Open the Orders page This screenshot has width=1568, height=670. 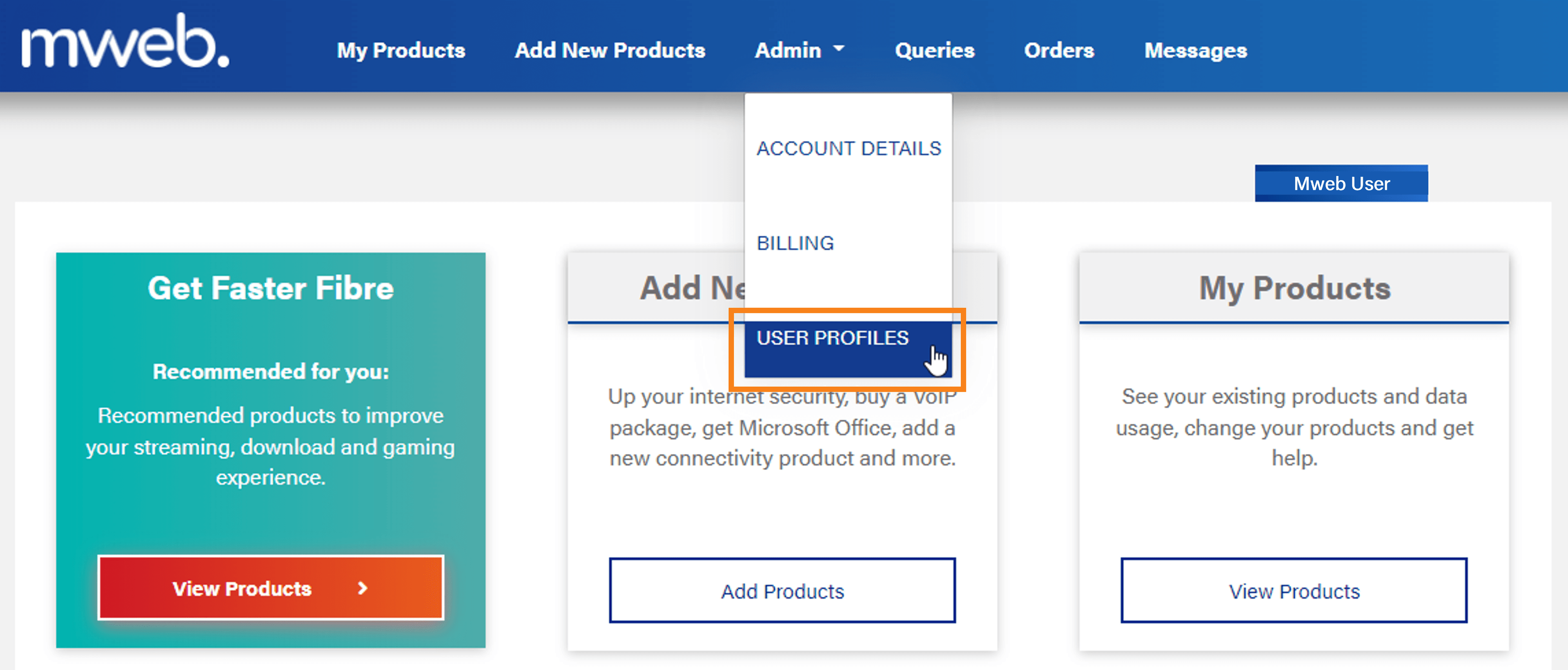1059,51
